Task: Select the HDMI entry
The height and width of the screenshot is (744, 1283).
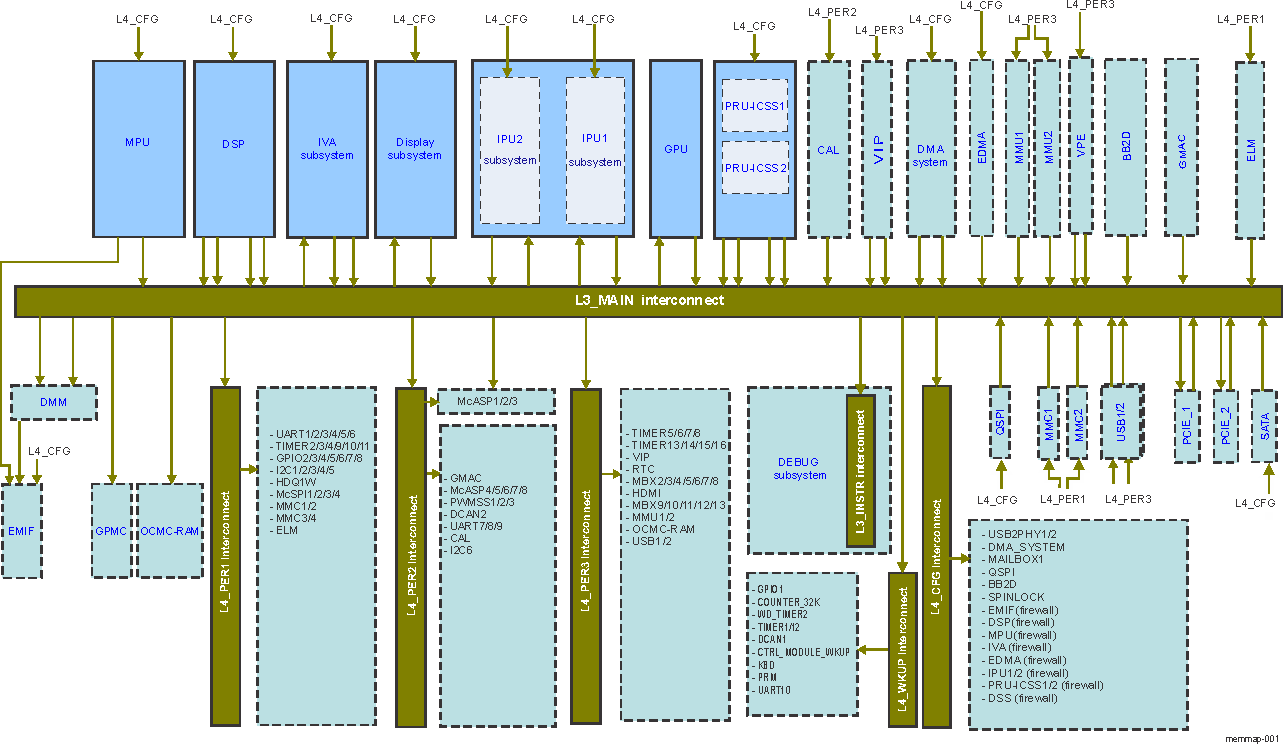Action: 646,493
